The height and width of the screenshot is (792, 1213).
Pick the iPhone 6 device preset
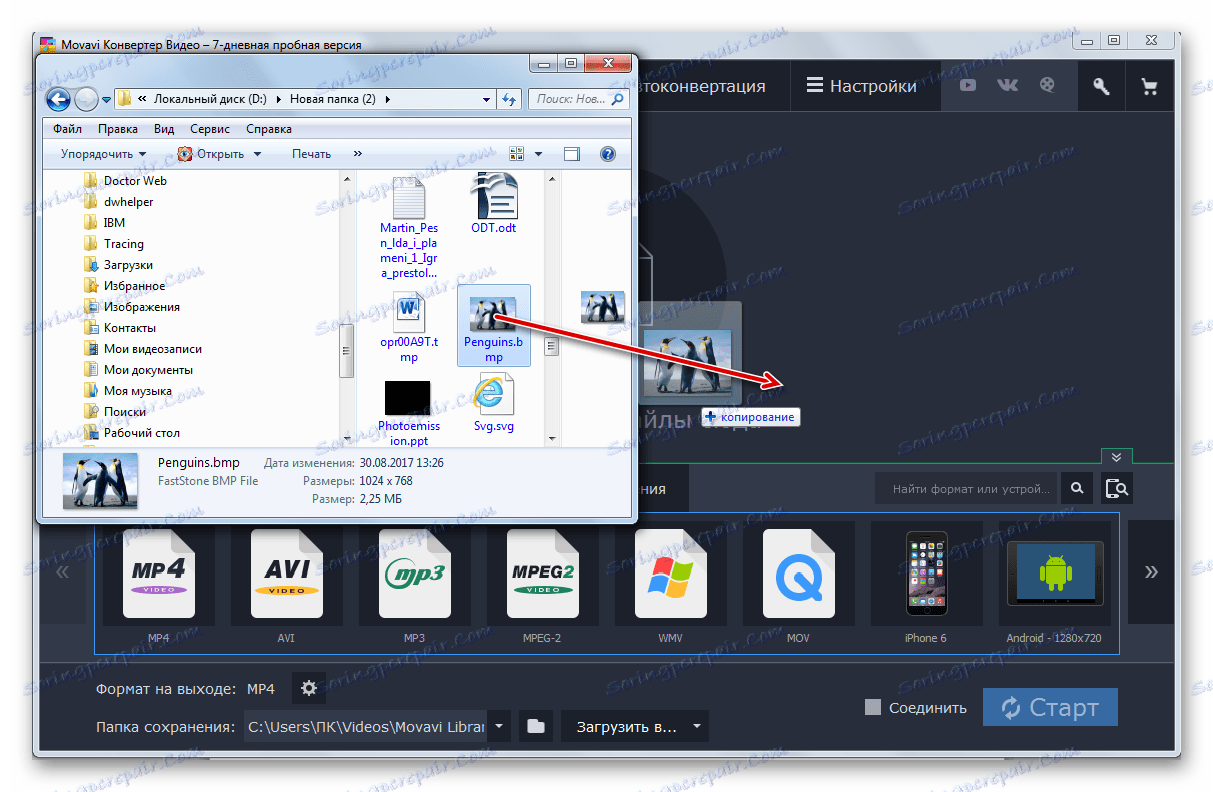click(x=926, y=575)
